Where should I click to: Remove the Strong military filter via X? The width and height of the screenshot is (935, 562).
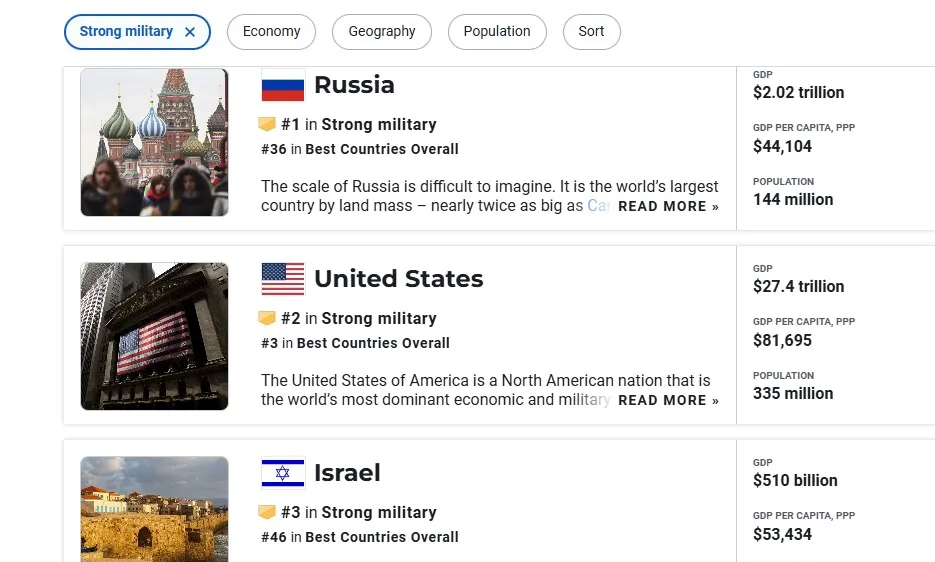tap(190, 32)
